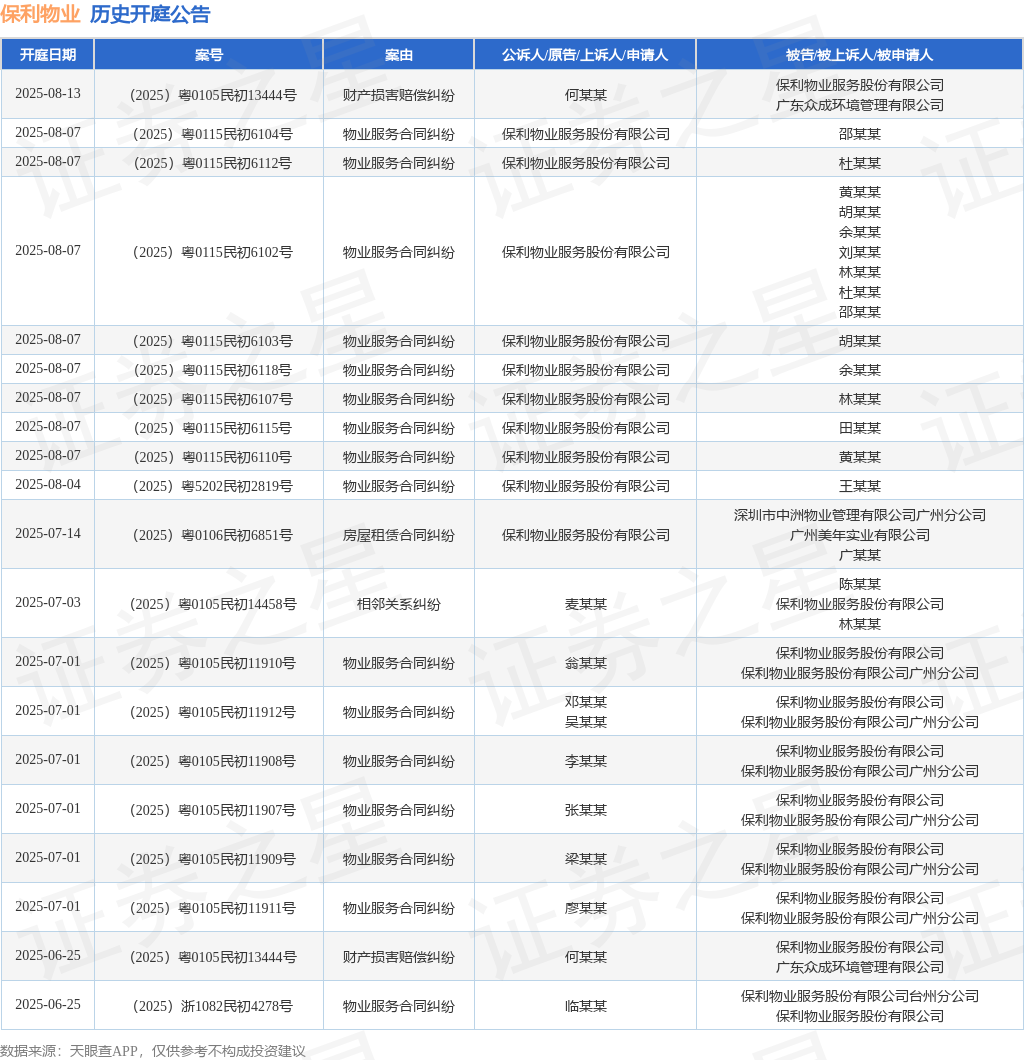
Task: Click the date 2025-08-04 cell
Action: (48, 484)
